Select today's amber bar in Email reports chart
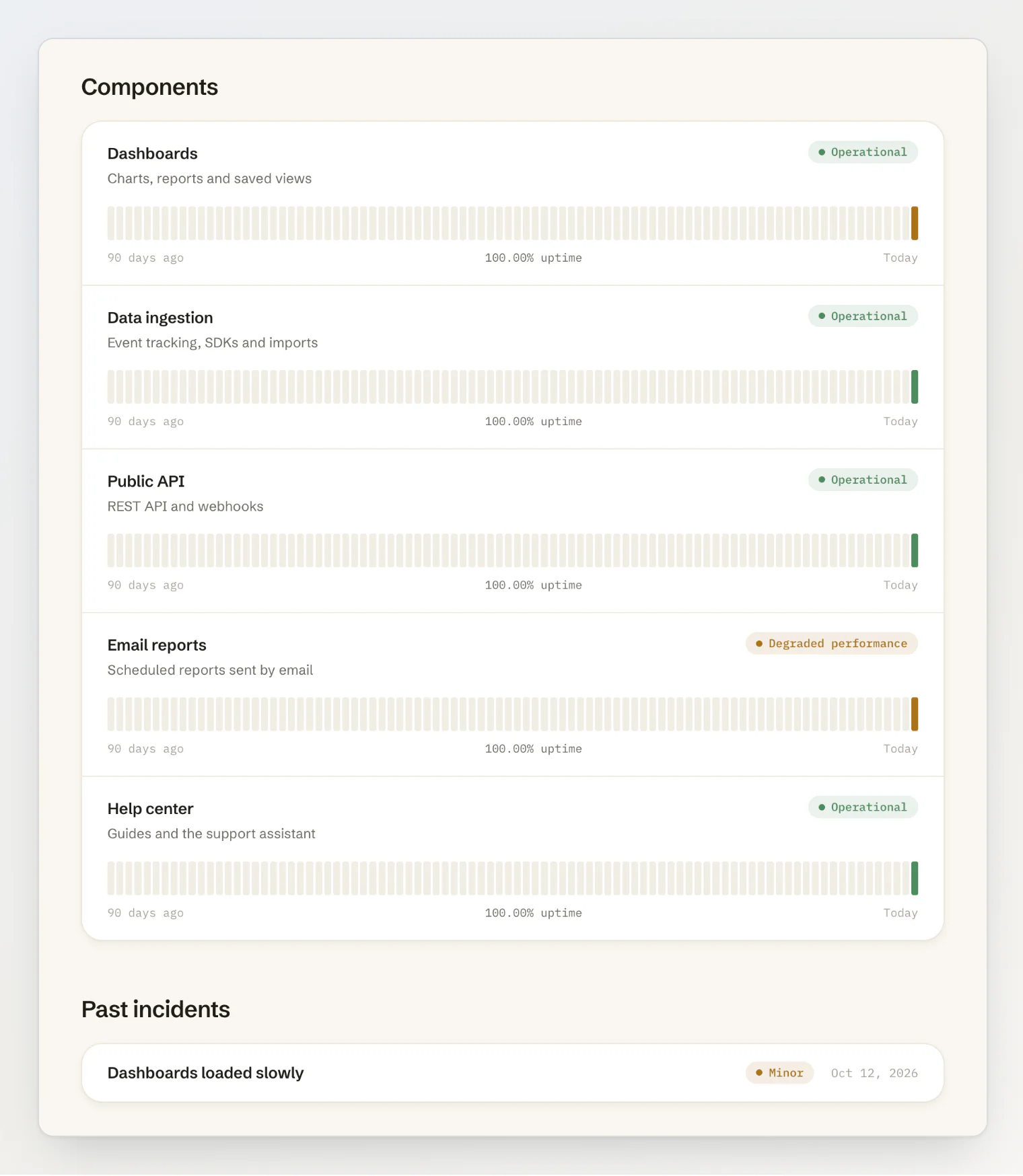Screen dimensions: 1023x1176 point(915,714)
